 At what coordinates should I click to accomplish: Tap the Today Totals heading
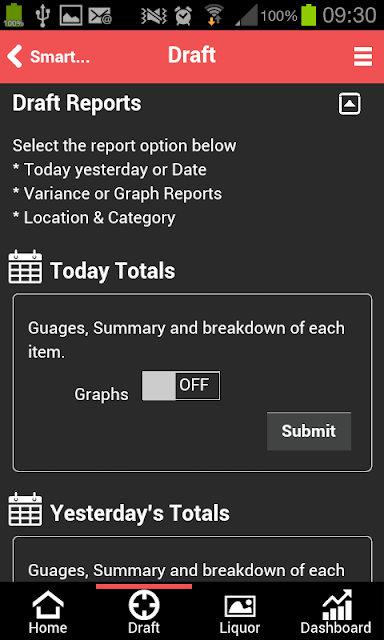pos(113,271)
